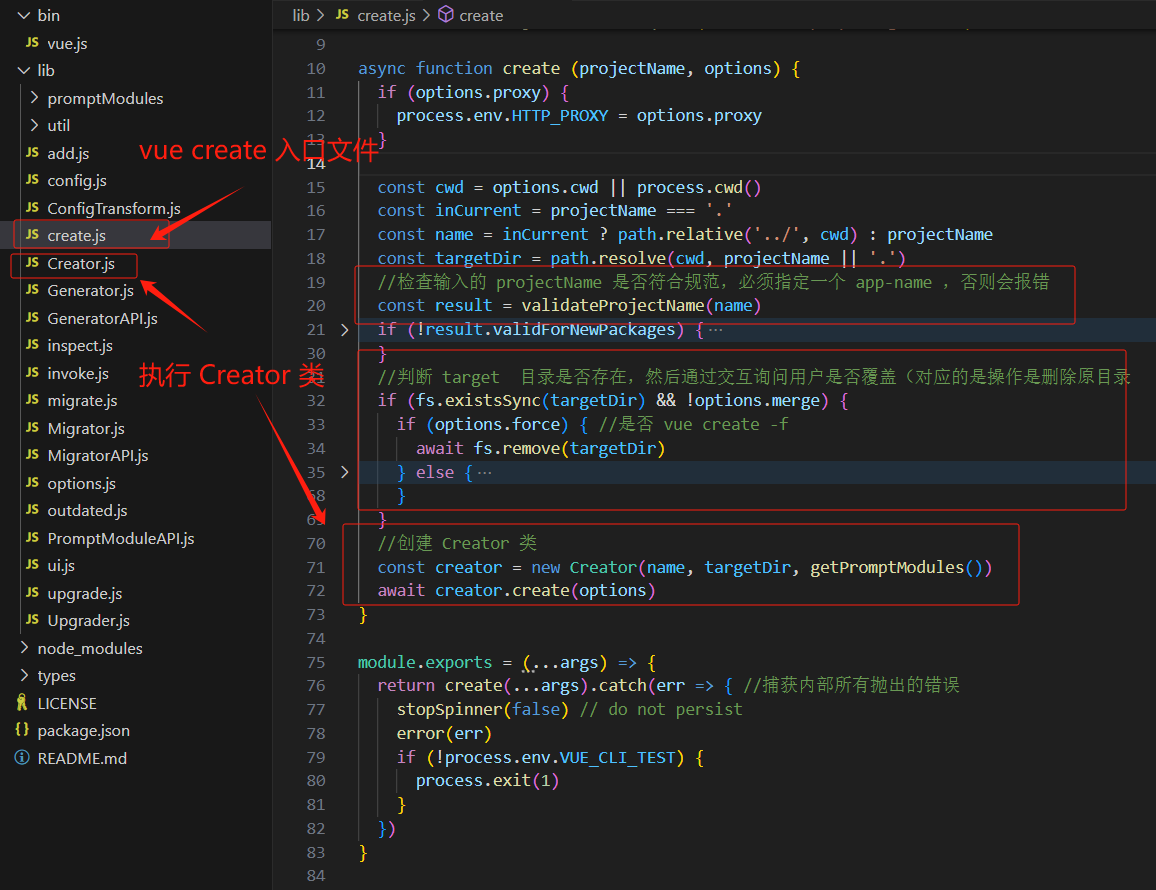Open PromptModuleAPI.js file
Viewport: 1156px width, 890px height.
pos(121,539)
